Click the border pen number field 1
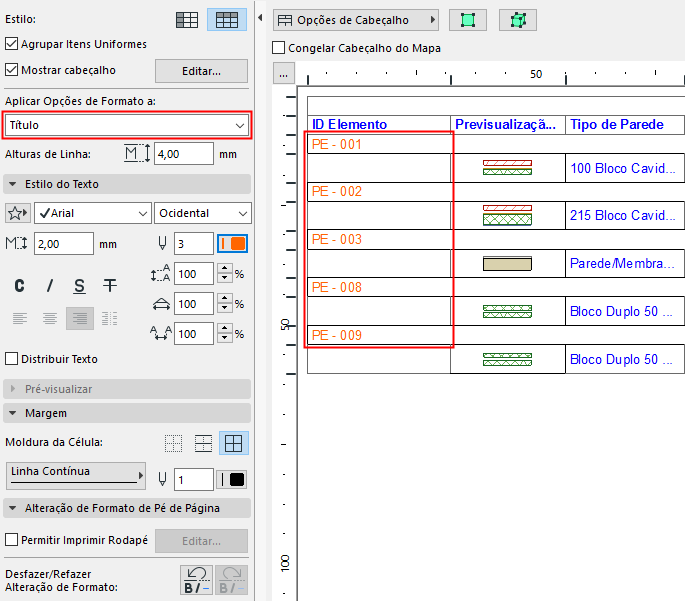Viewport: 685px width, 601px height. tap(194, 480)
